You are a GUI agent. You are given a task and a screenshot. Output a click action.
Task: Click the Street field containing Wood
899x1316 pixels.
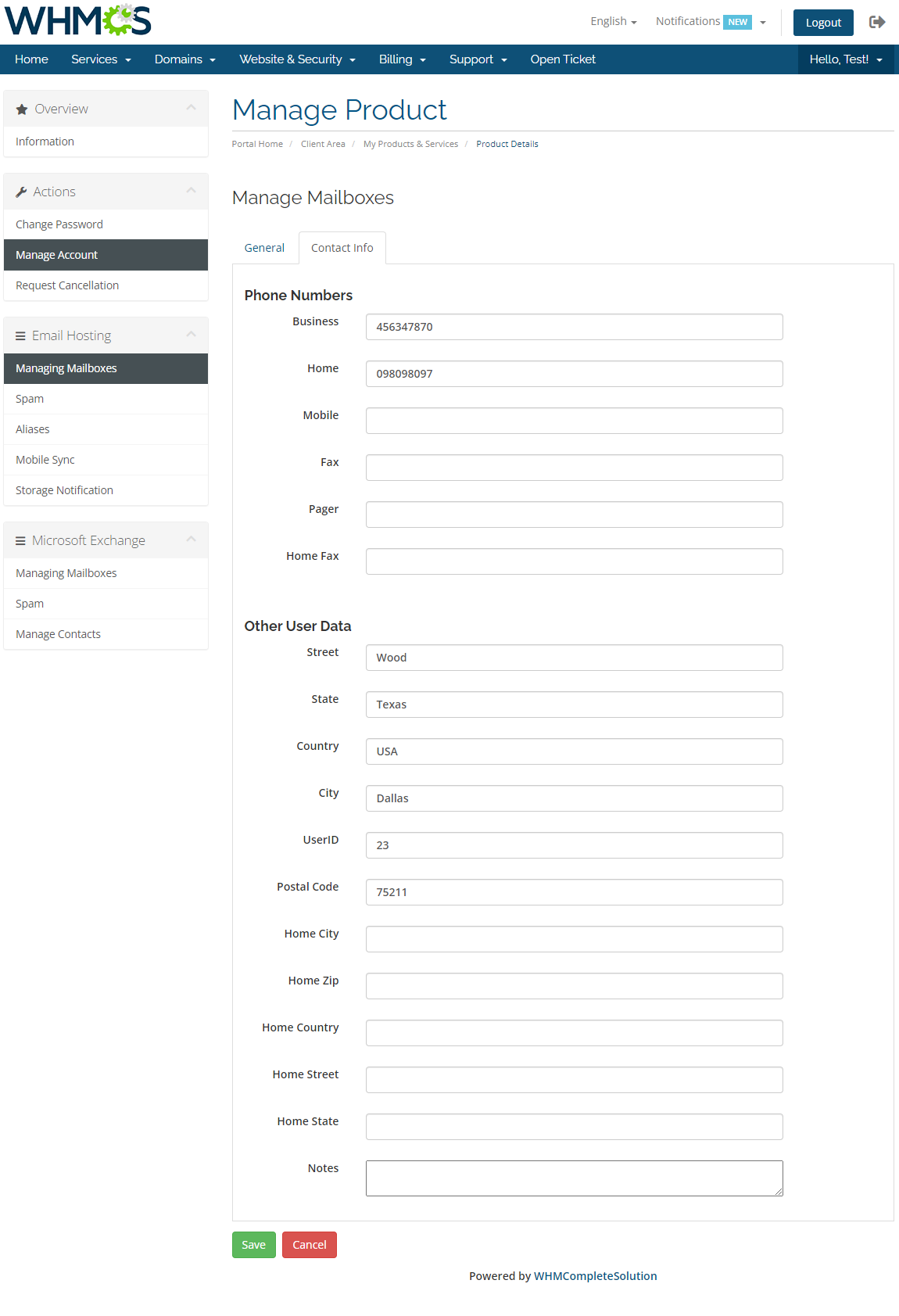click(x=574, y=658)
